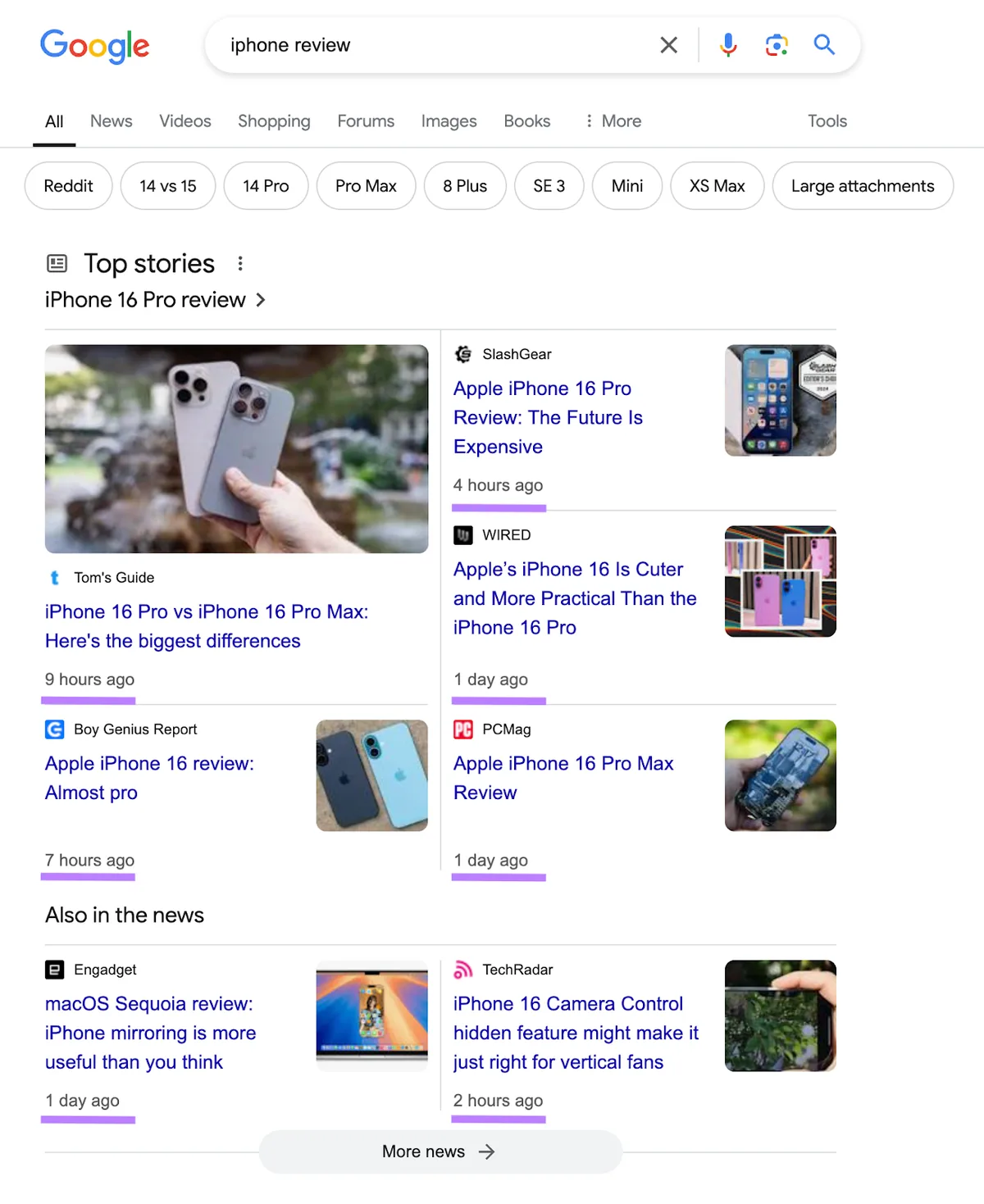Clear the search box with the X icon
Image resolution: width=984 pixels, height=1204 pixels.
[x=669, y=45]
